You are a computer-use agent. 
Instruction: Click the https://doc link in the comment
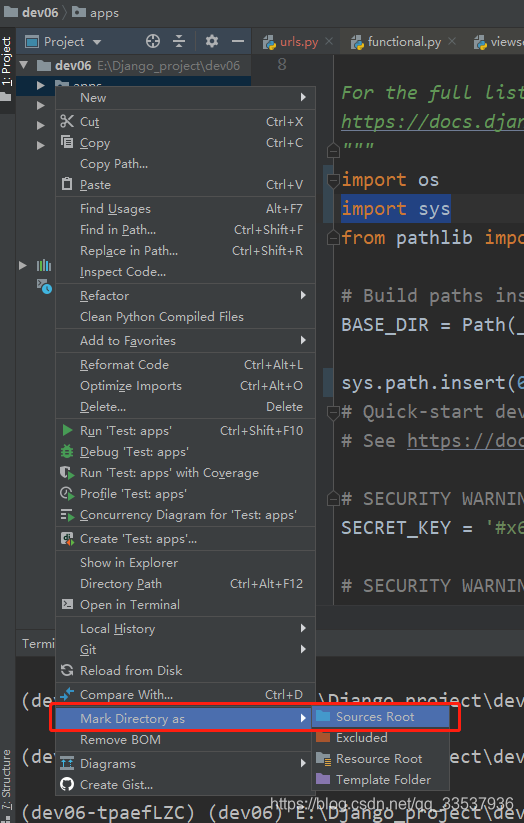465,441
